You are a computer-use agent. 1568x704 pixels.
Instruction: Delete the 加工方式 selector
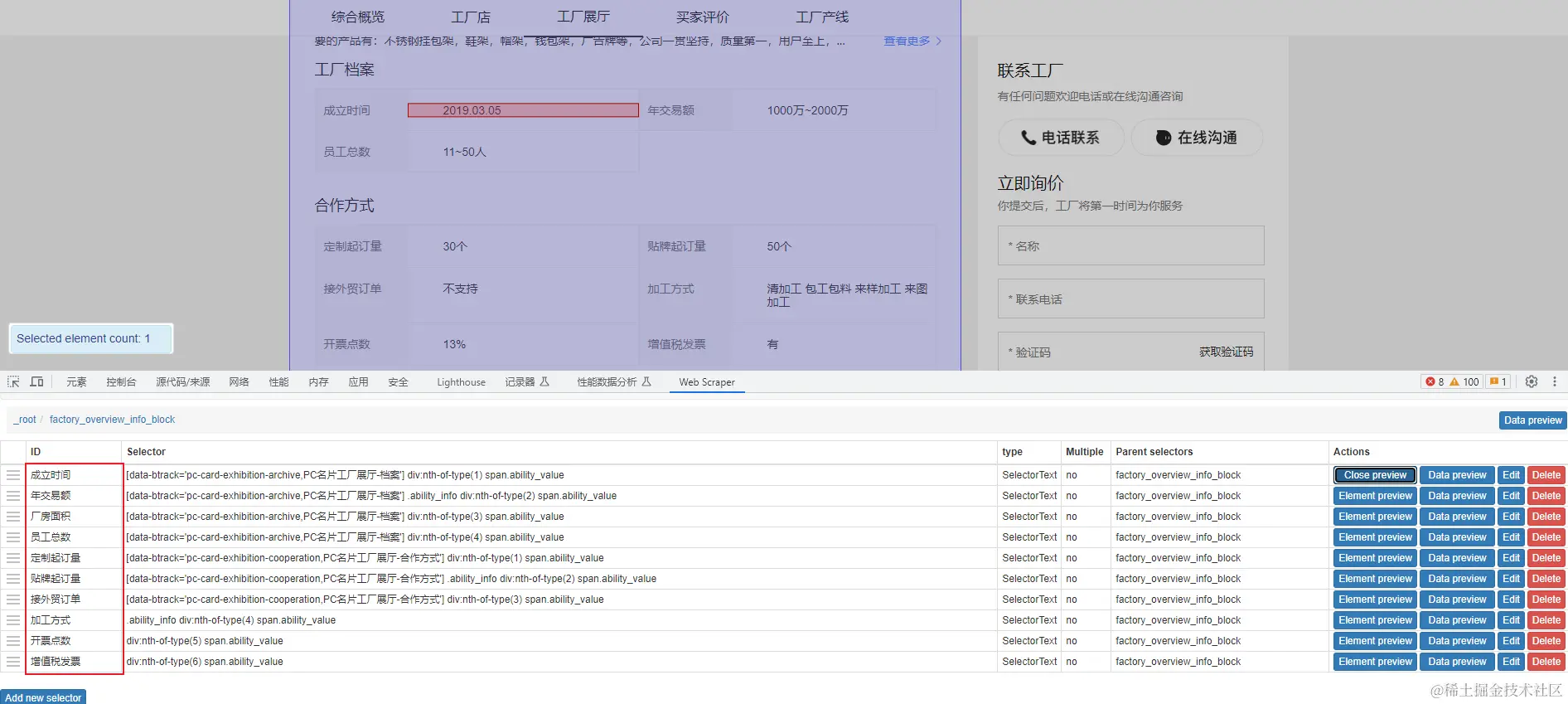(1546, 620)
